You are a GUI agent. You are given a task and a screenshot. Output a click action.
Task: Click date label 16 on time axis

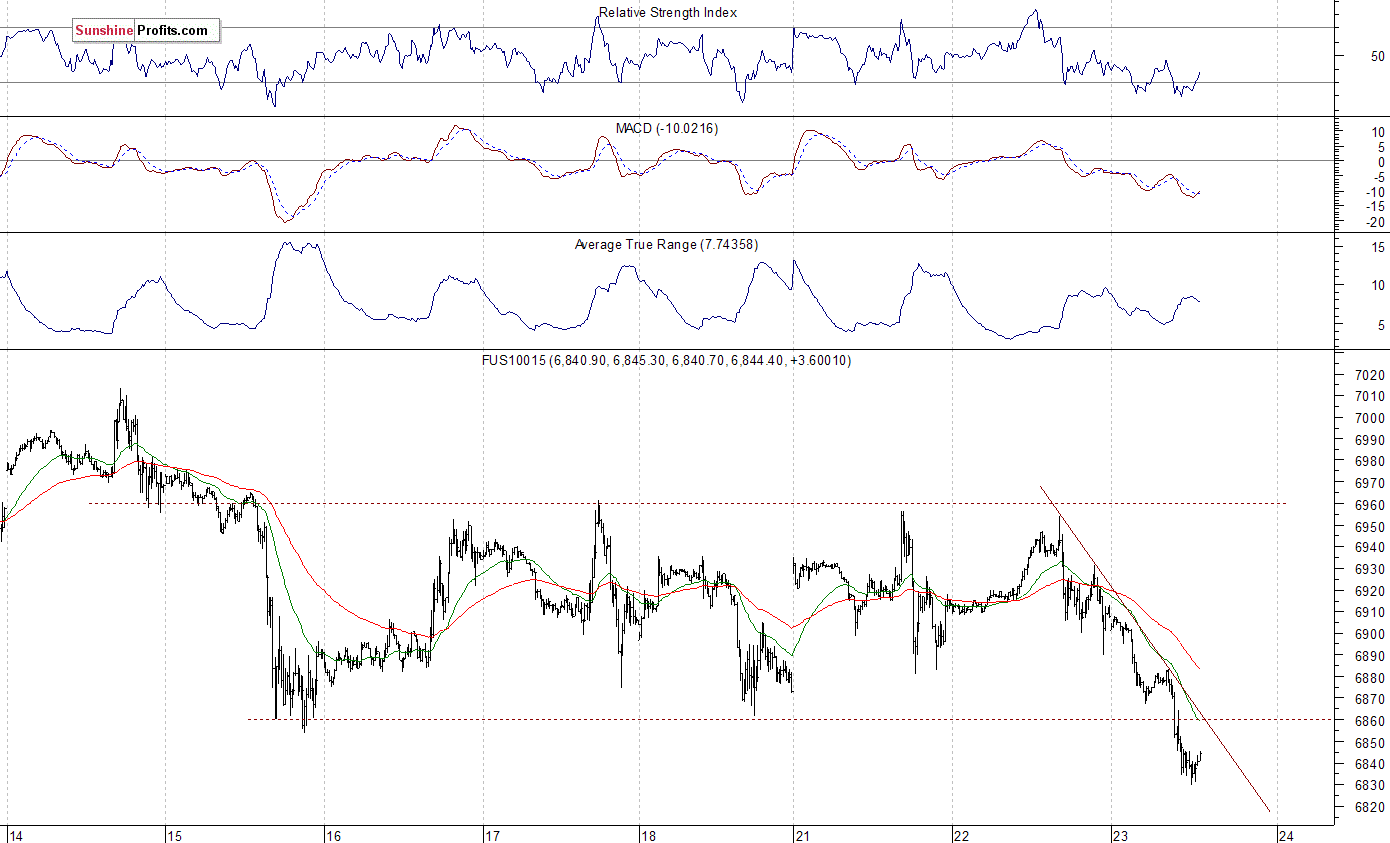point(333,835)
